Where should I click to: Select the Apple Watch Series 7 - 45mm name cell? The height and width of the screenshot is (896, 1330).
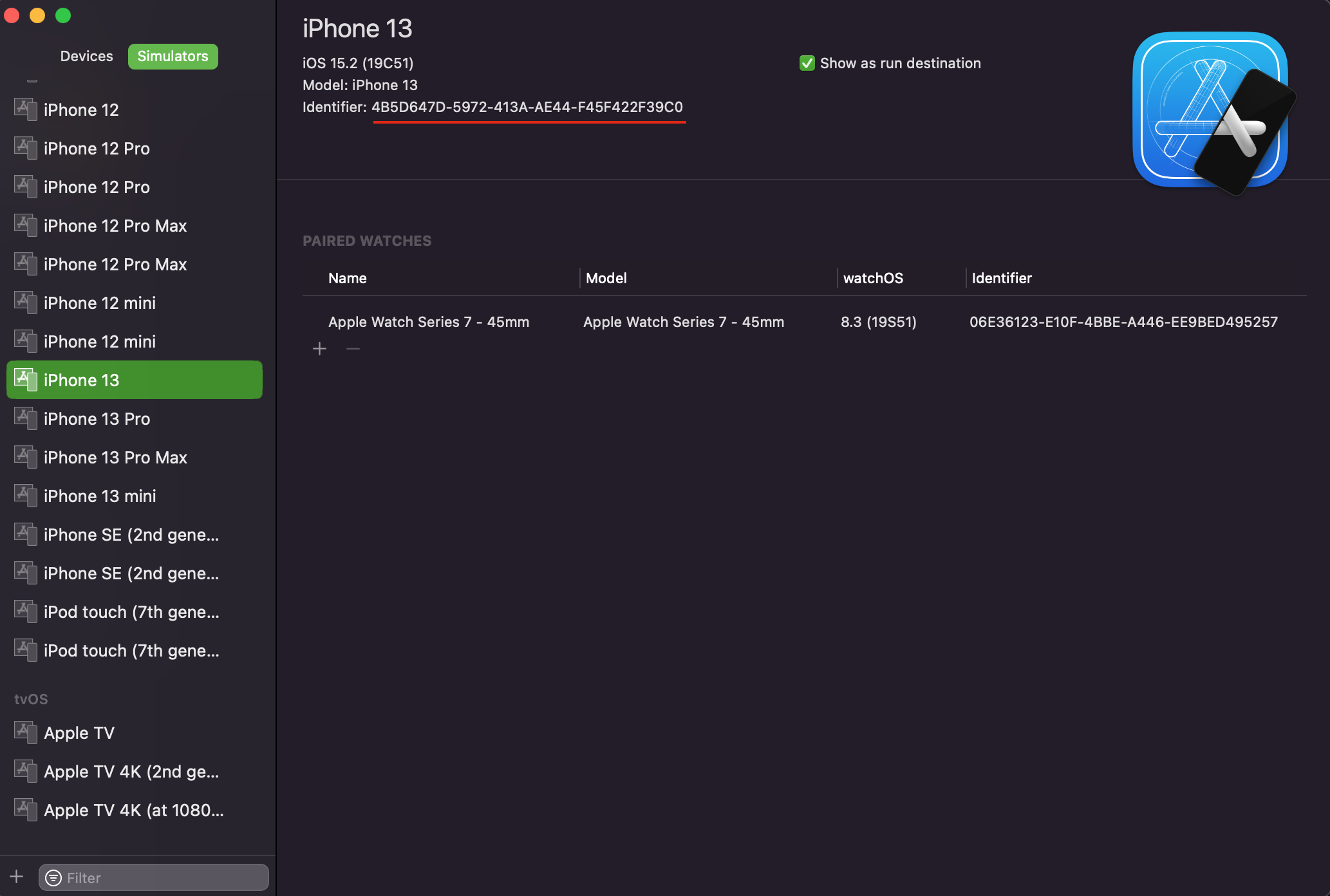[x=429, y=322]
